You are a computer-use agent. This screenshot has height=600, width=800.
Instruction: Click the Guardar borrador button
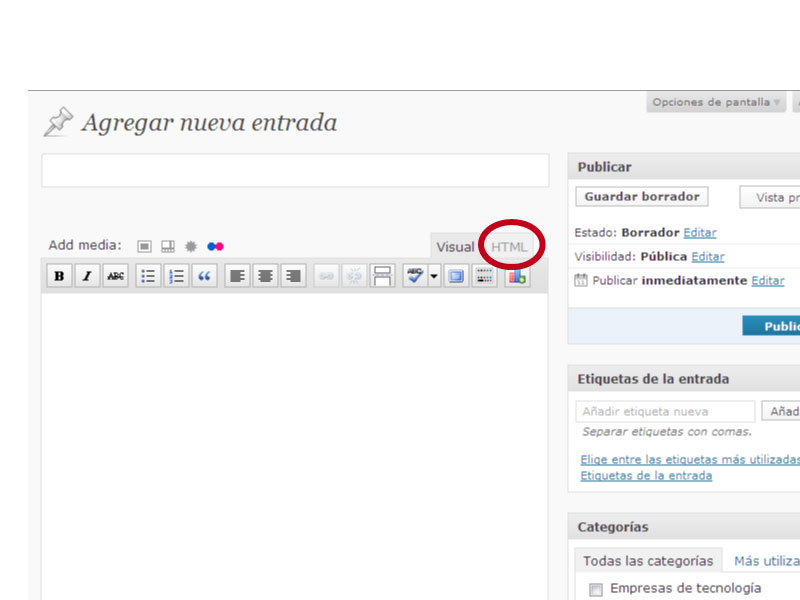pos(641,197)
